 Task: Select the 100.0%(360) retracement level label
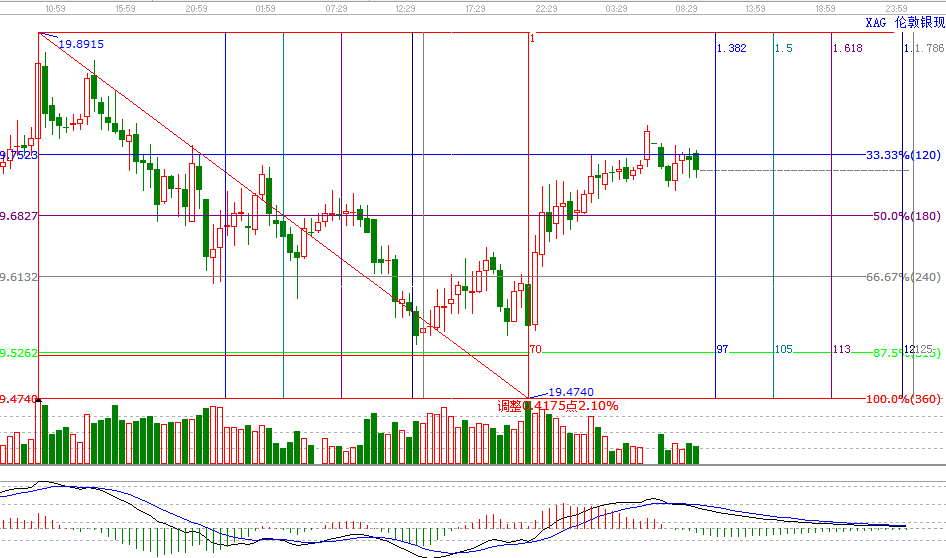click(x=901, y=400)
